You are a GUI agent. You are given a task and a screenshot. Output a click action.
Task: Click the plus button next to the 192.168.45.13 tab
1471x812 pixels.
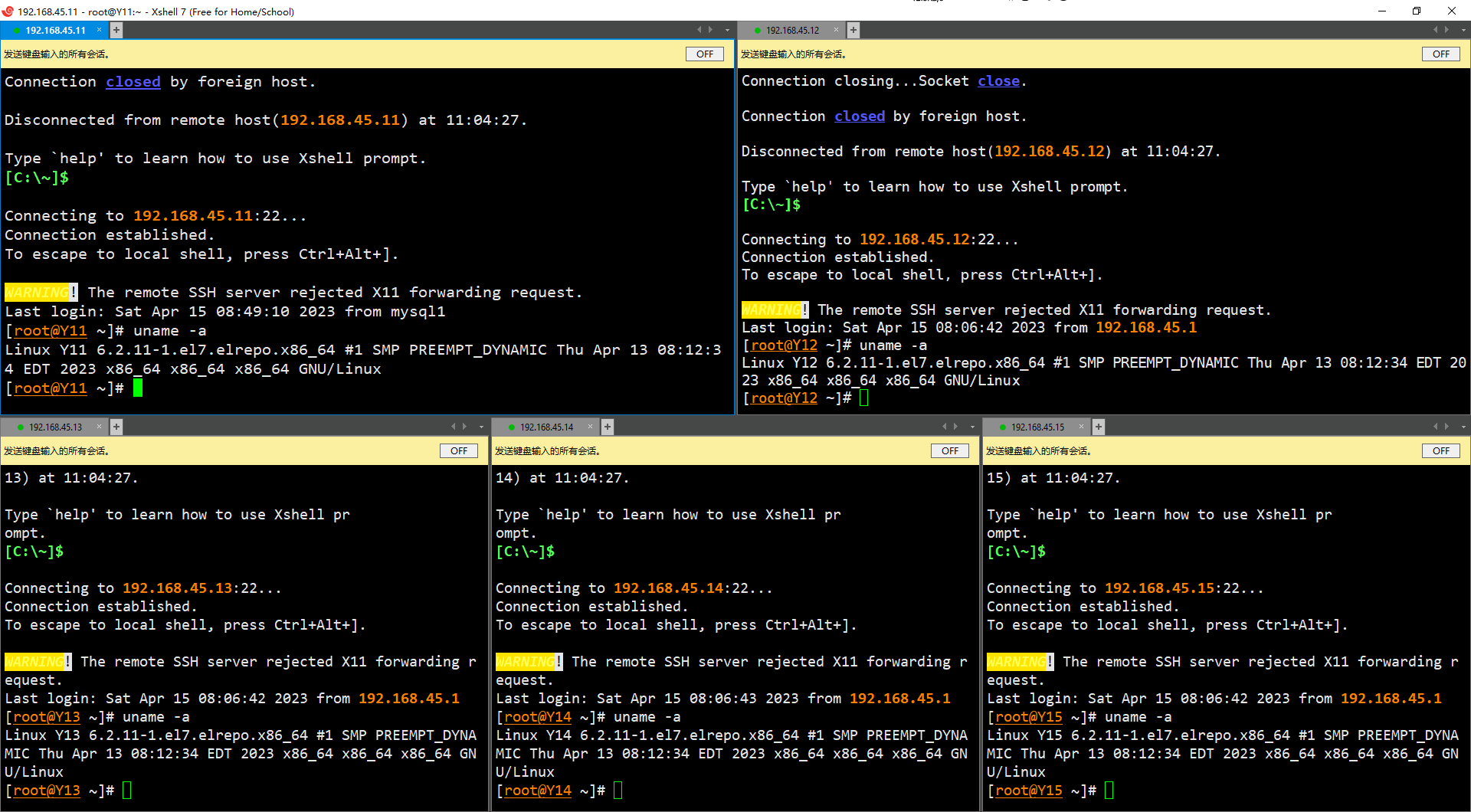coord(116,427)
